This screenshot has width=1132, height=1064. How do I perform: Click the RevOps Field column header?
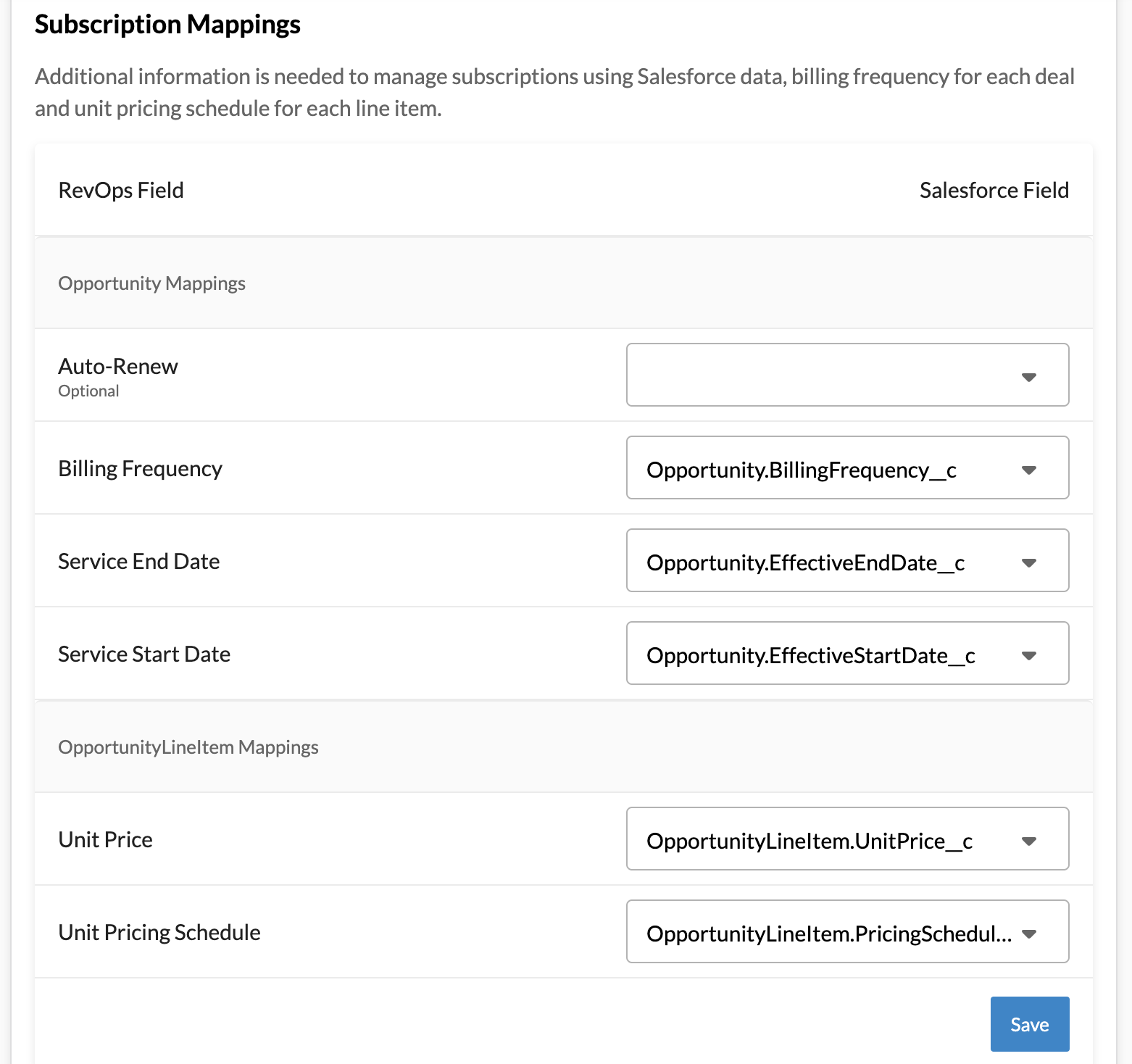point(121,190)
